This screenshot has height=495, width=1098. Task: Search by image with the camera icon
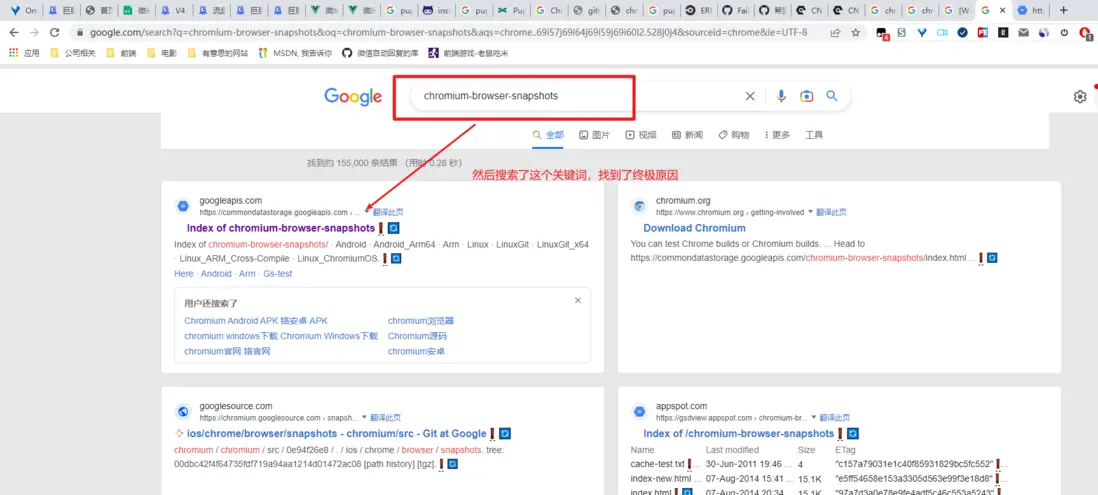[807, 97]
